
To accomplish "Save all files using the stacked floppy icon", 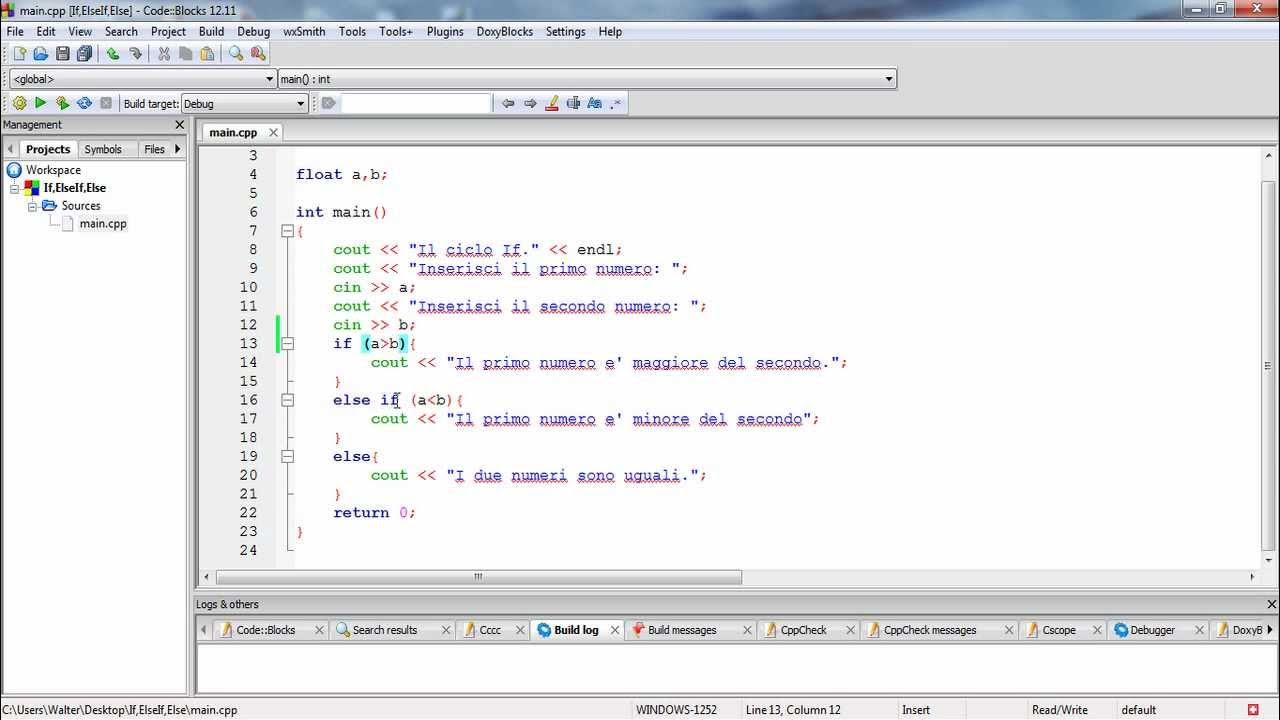I will [x=85, y=54].
